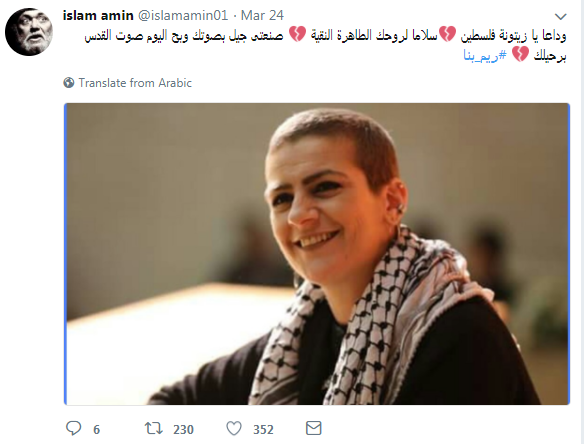Open the @islamamin01 handle
Image resolution: width=584 pixels, height=444 pixels.
pos(183,16)
